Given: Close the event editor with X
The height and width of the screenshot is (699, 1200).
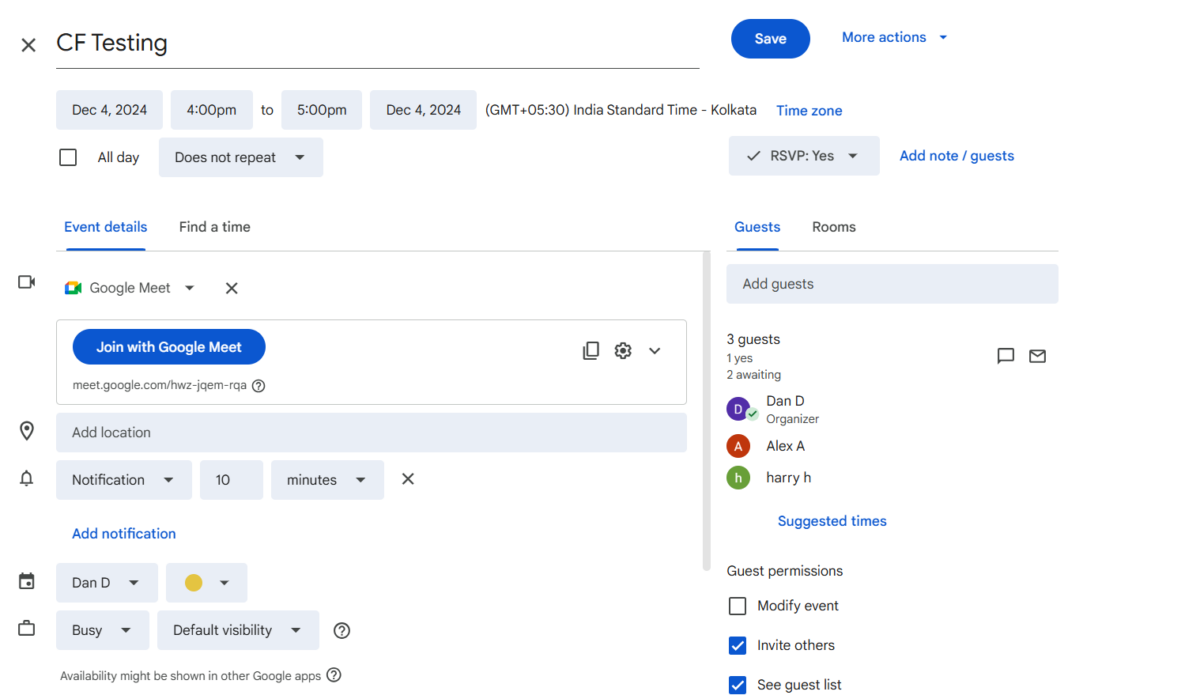Looking at the screenshot, I should click(29, 44).
